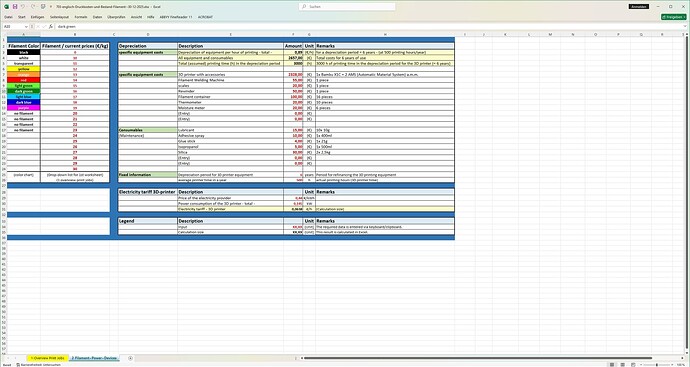This screenshot has height=367, width=690.
Task: Click the Anmelden sign-in button
Action: click(x=639, y=7)
